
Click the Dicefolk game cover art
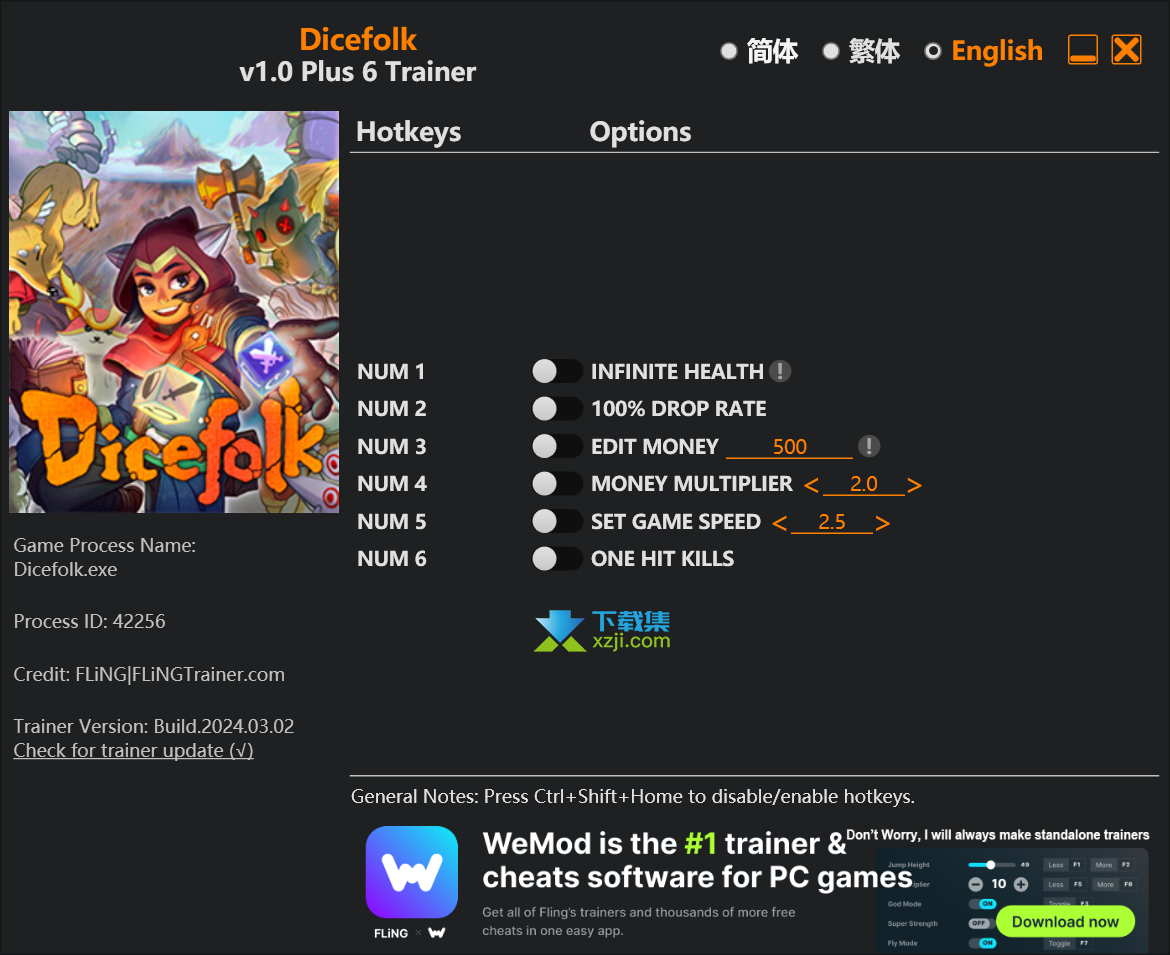(x=174, y=312)
